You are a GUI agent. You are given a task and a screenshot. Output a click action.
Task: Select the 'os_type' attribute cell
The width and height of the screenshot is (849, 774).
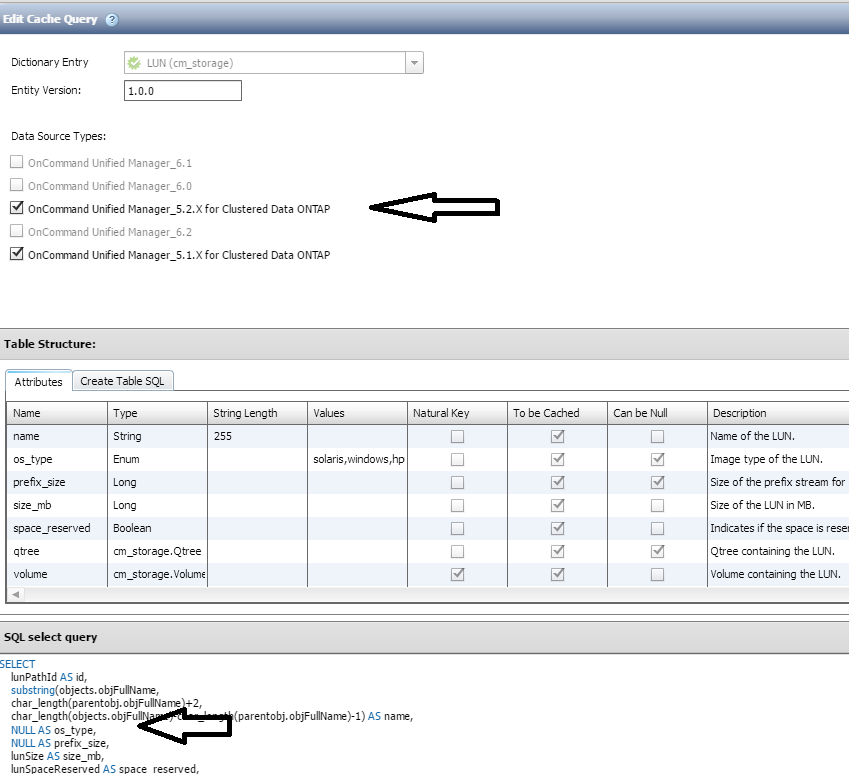pos(57,459)
